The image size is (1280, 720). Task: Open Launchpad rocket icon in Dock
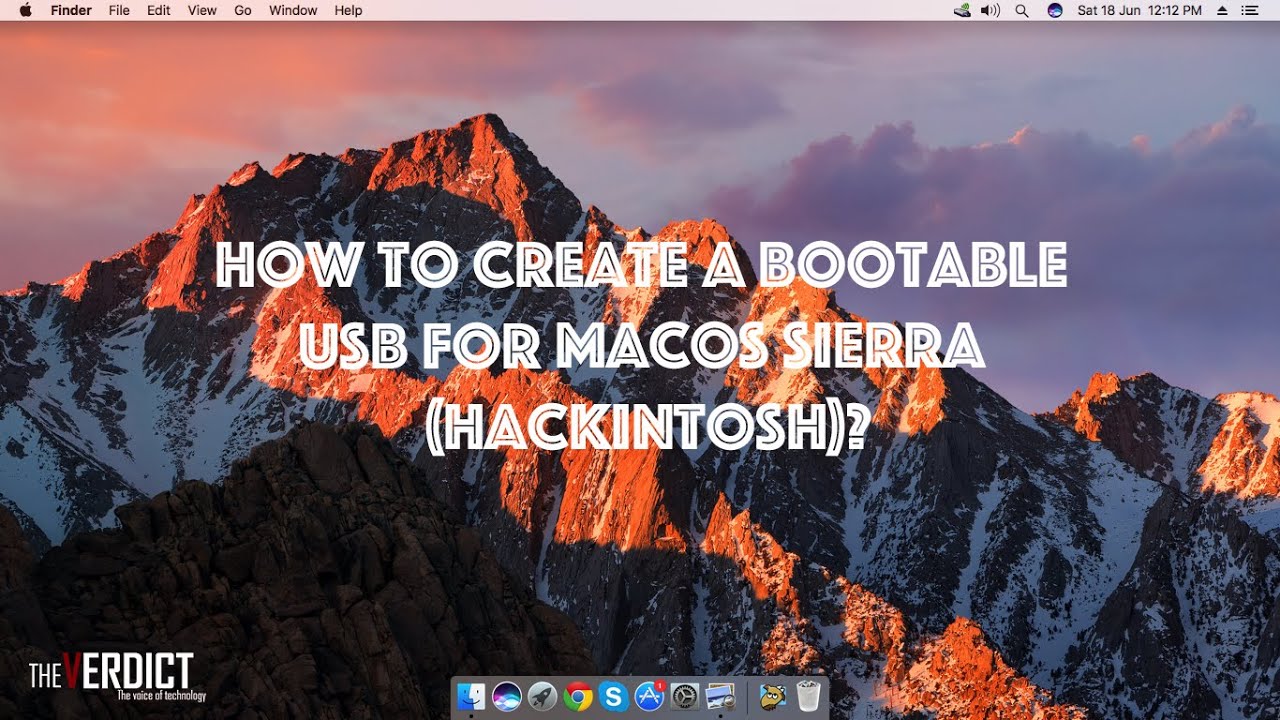(x=542, y=696)
